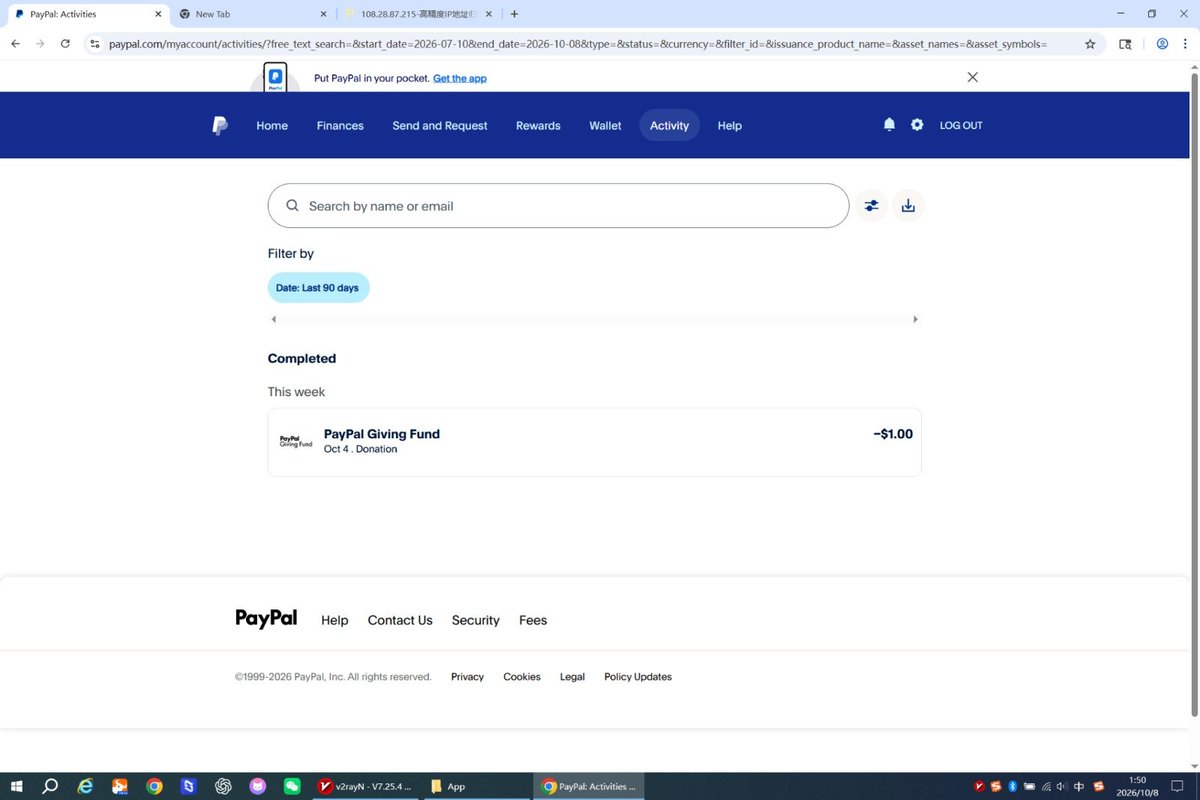This screenshot has height=800, width=1200.
Task: Switch to App folder window on taskbar
Action: tap(475, 786)
